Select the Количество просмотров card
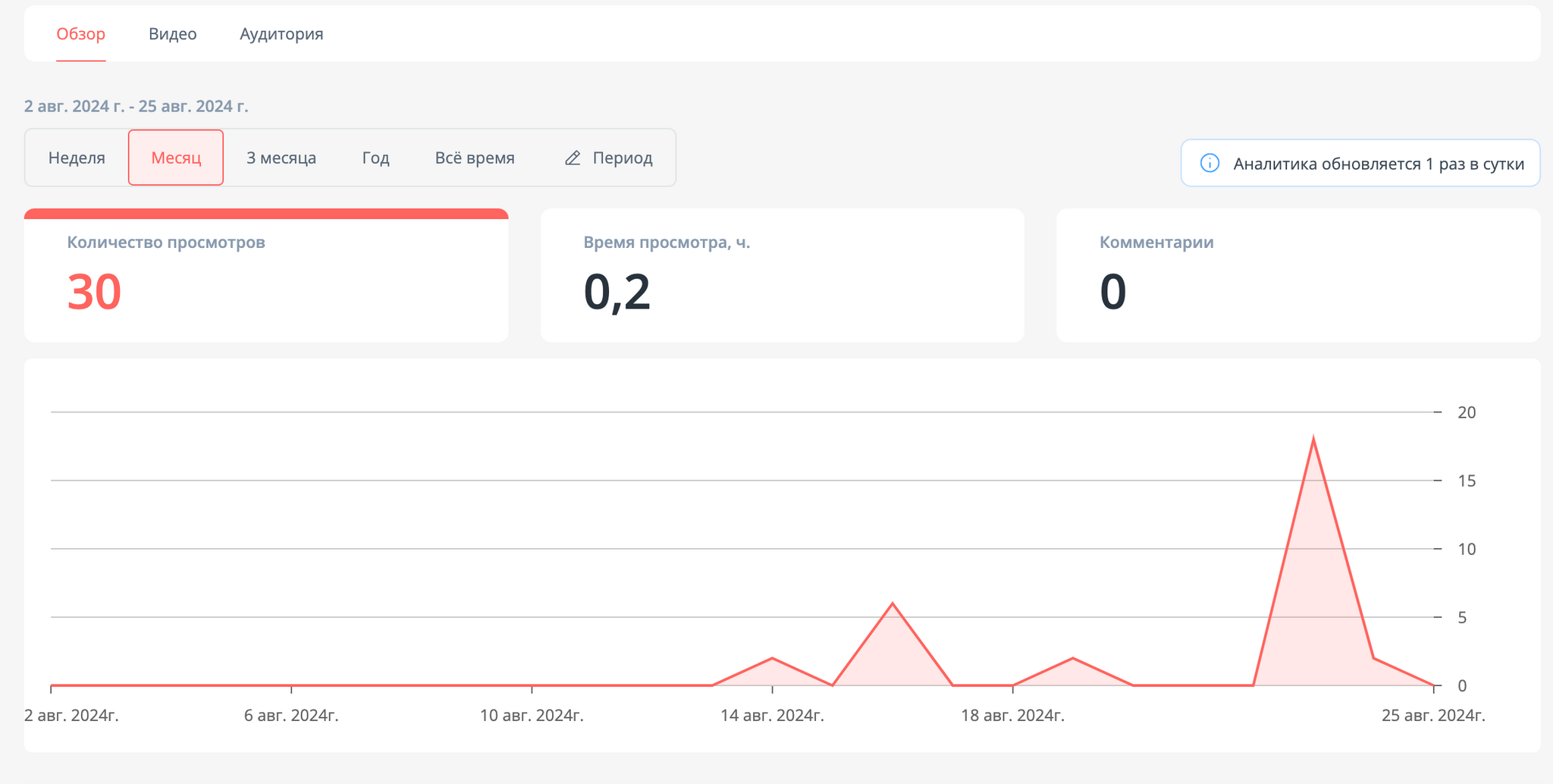Screen dimensions: 1553x784 pyautogui.click(x=266, y=275)
